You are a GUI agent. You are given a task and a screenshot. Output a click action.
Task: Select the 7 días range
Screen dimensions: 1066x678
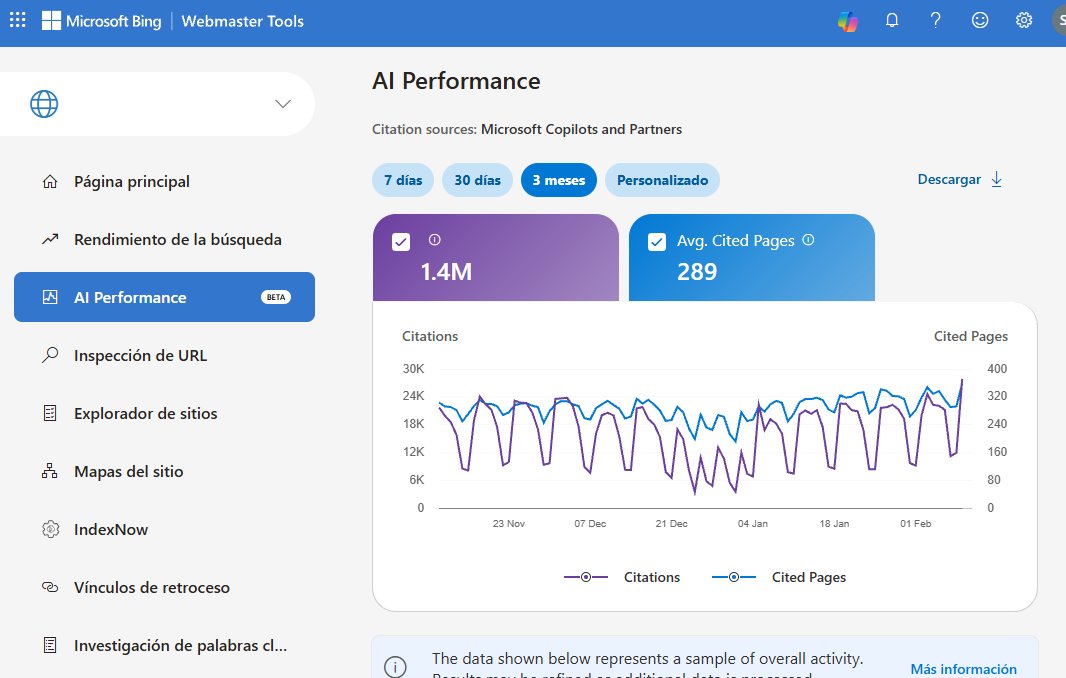click(x=403, y=180)
